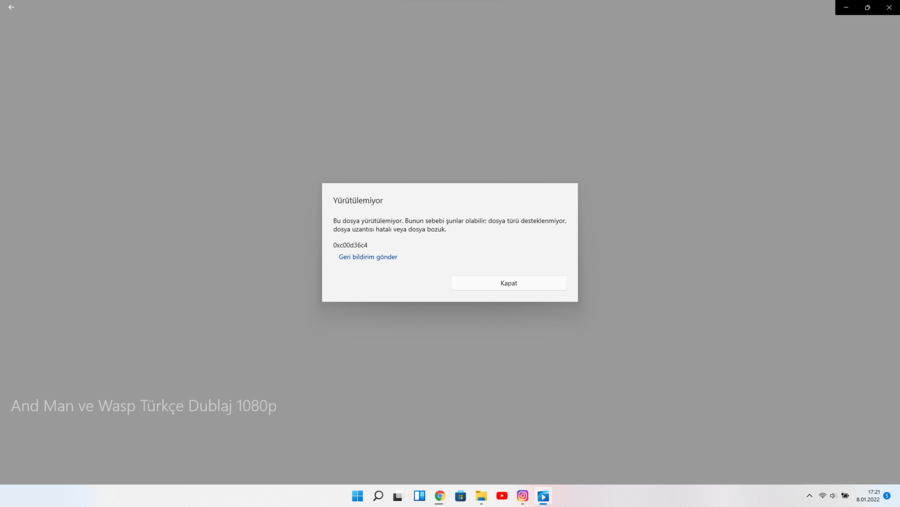Click the battery status icon
Screen dimensions: 900x507
click(x=845, y=496)
